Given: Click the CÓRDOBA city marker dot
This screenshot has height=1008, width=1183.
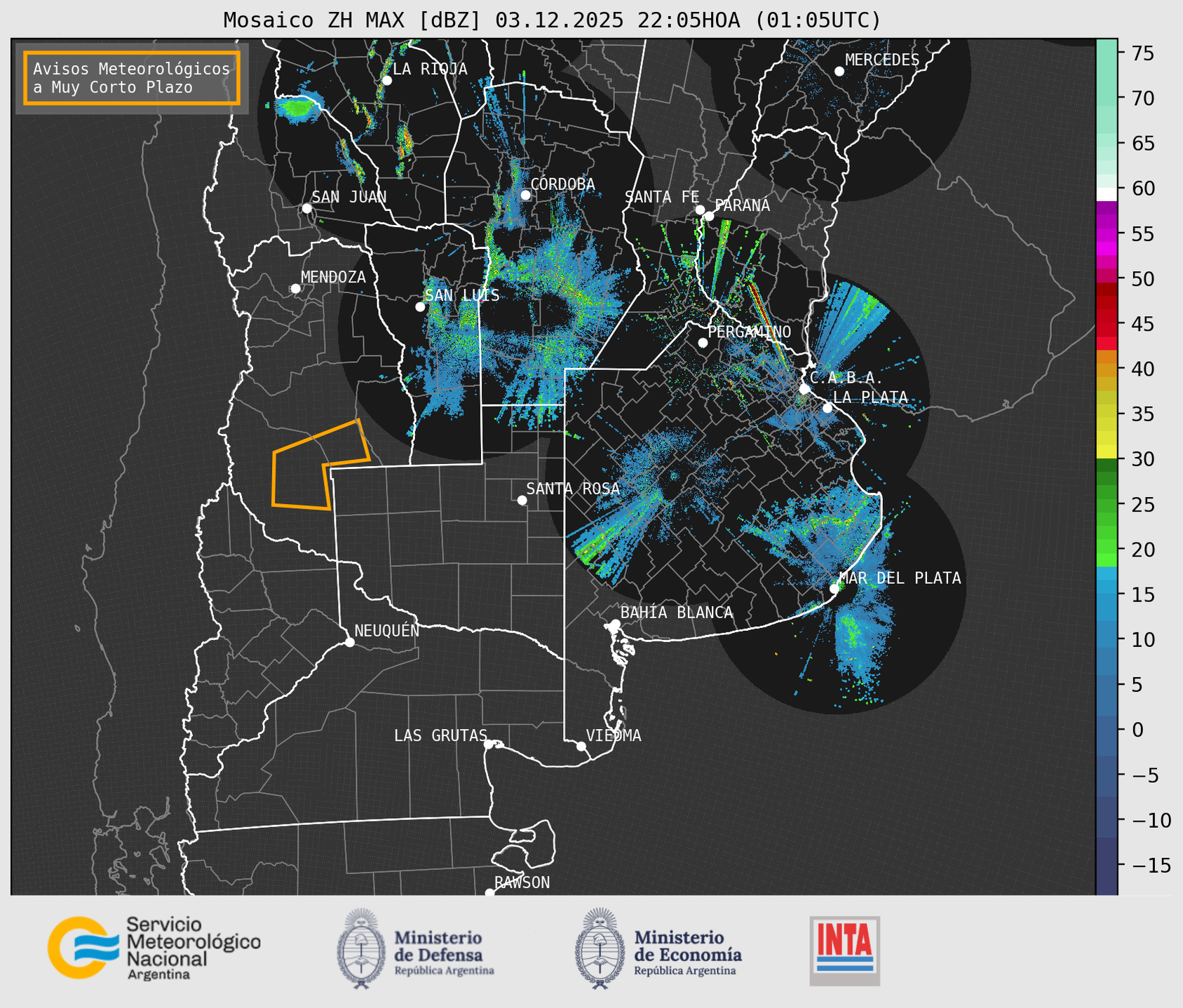Looking at the screenshot, I should click(x=525, y=195).
